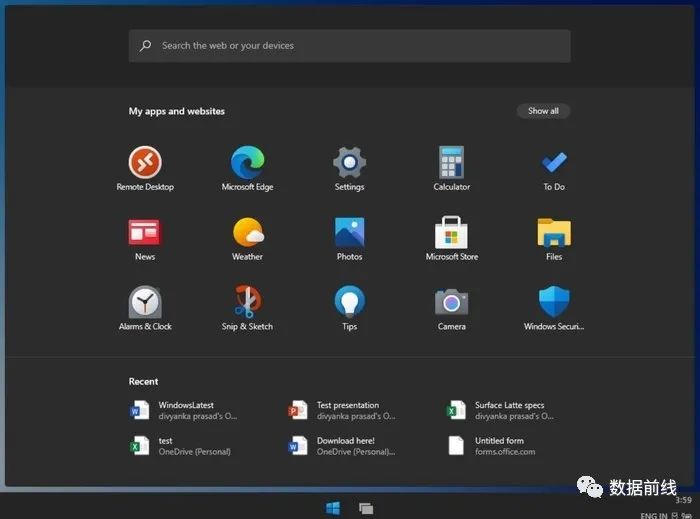The width and height of the screenshot is (700, 519).
Task: Open Microsoft Store
Action: 452,239
